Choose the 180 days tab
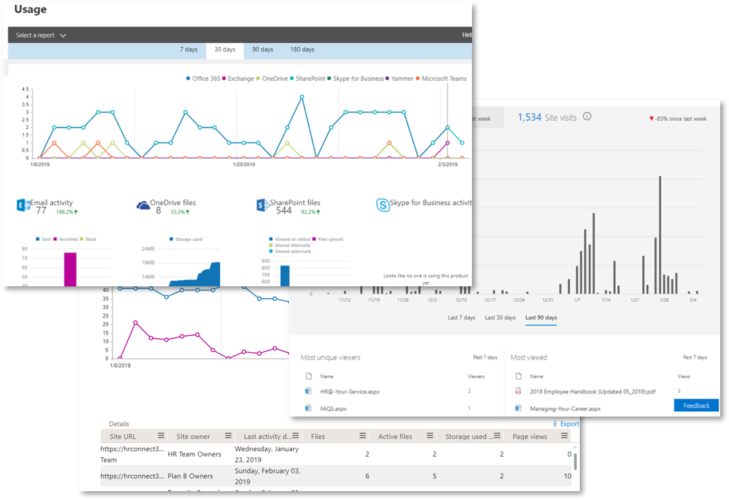729x500 pixels. click(302, 49)
